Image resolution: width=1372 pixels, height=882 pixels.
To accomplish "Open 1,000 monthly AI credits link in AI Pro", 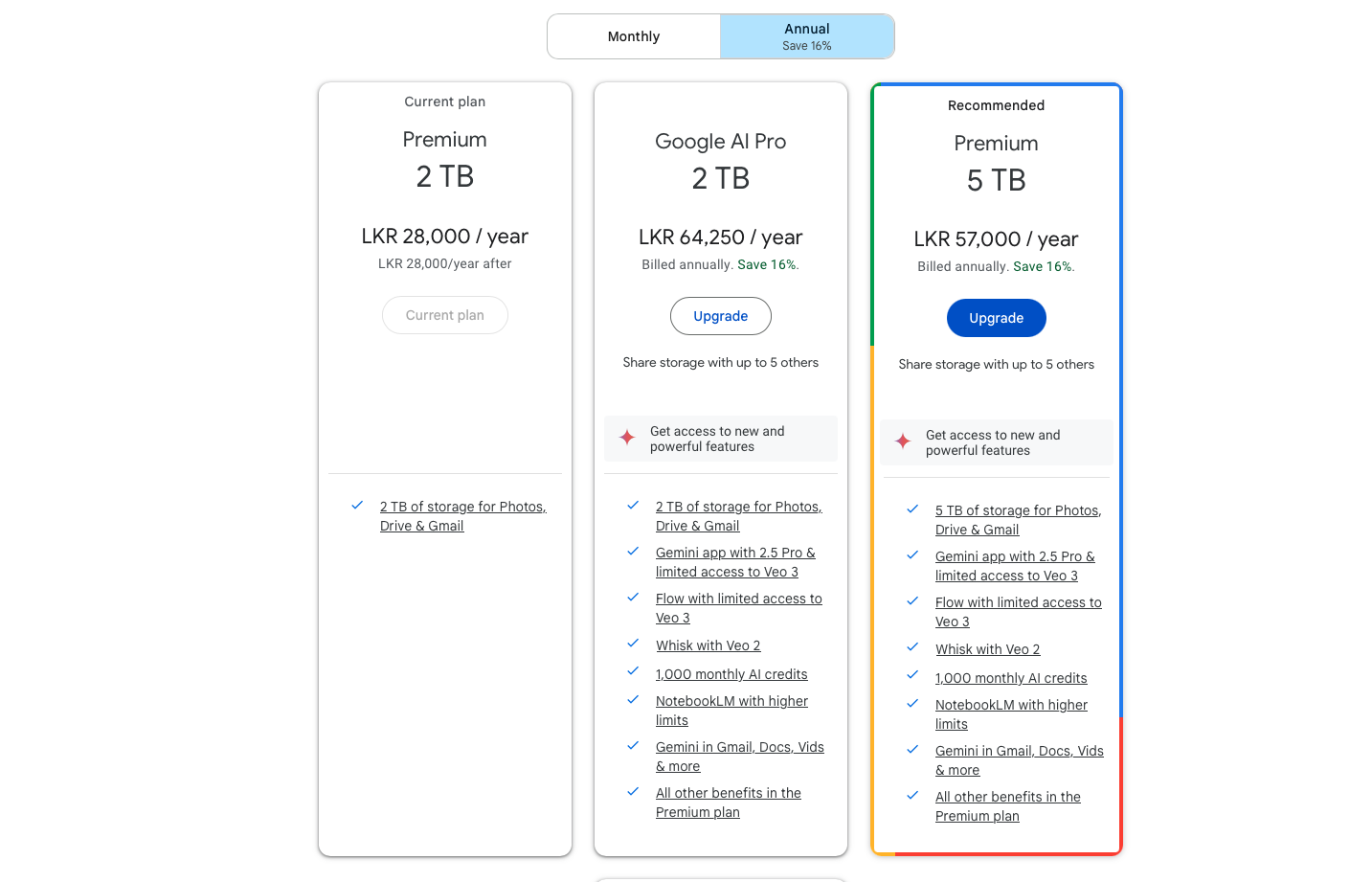I will pyautogui.click(x=731, y=674).
